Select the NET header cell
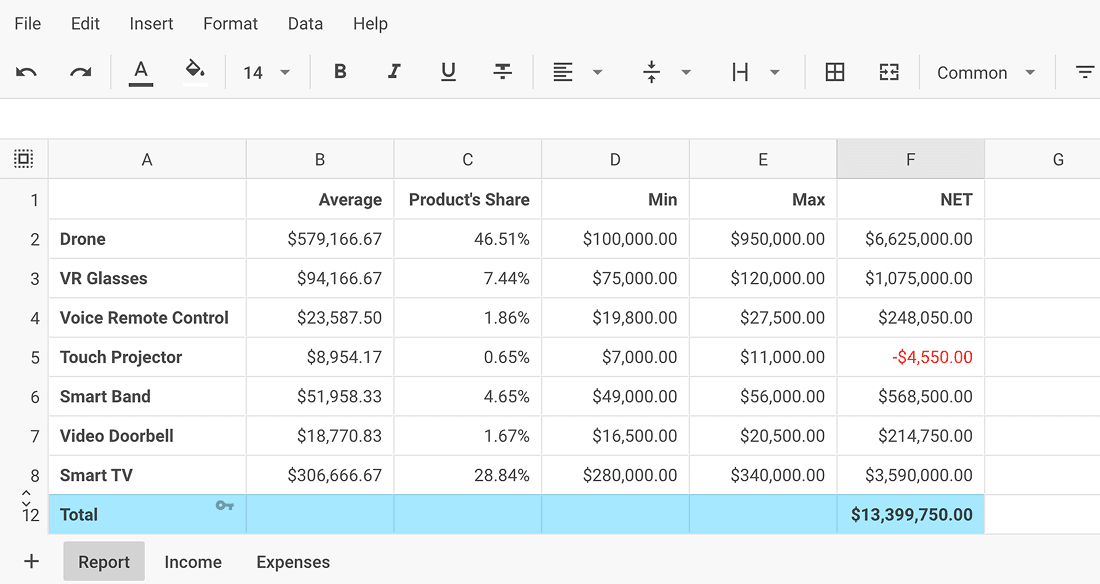Image resolution: width=1100 pixels, height=584 pixels. pos(911,200)
